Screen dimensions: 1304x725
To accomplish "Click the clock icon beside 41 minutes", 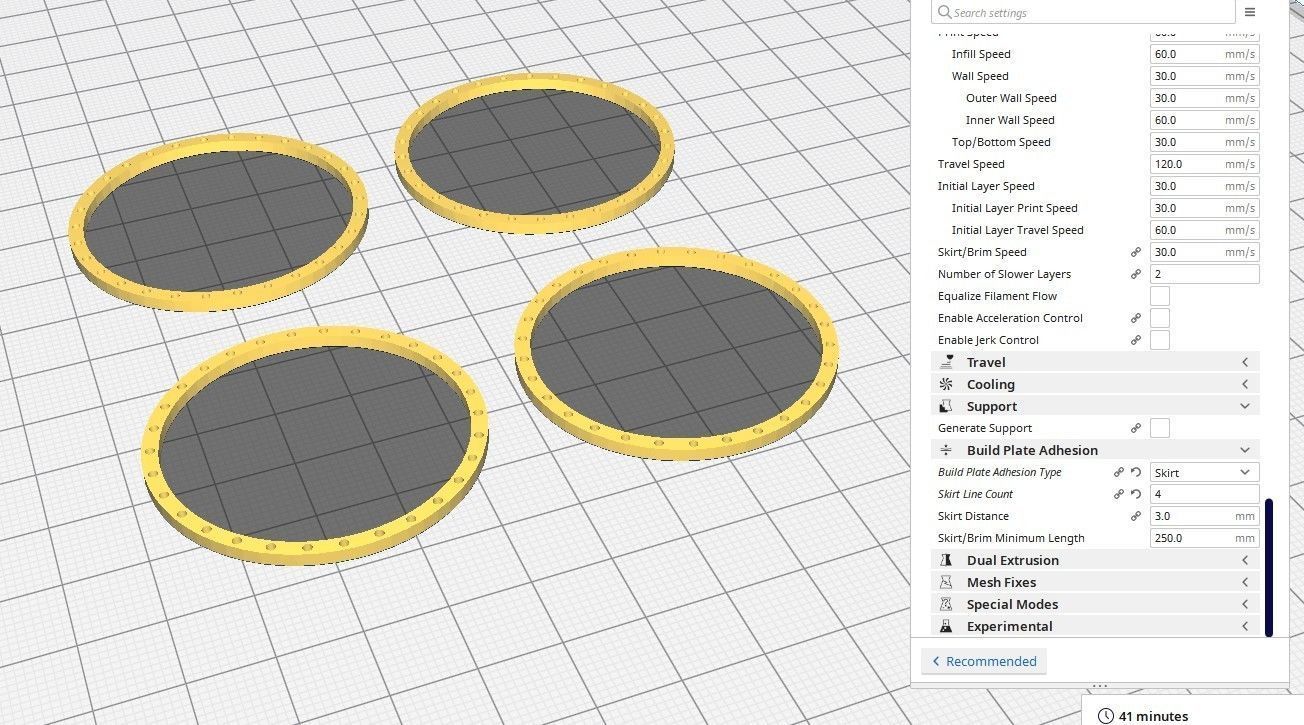I will pos(1106,716).
